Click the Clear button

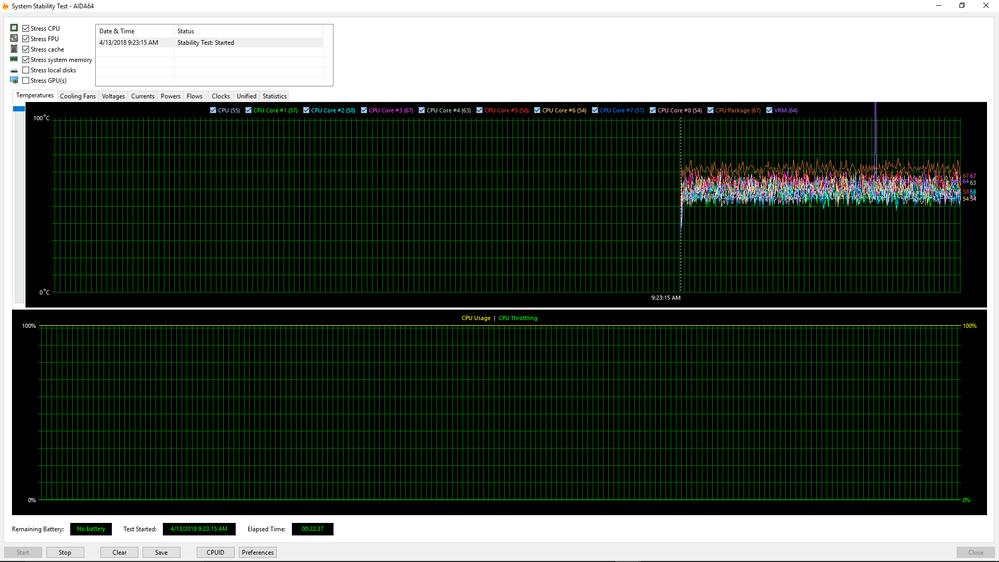coord(119,552)
